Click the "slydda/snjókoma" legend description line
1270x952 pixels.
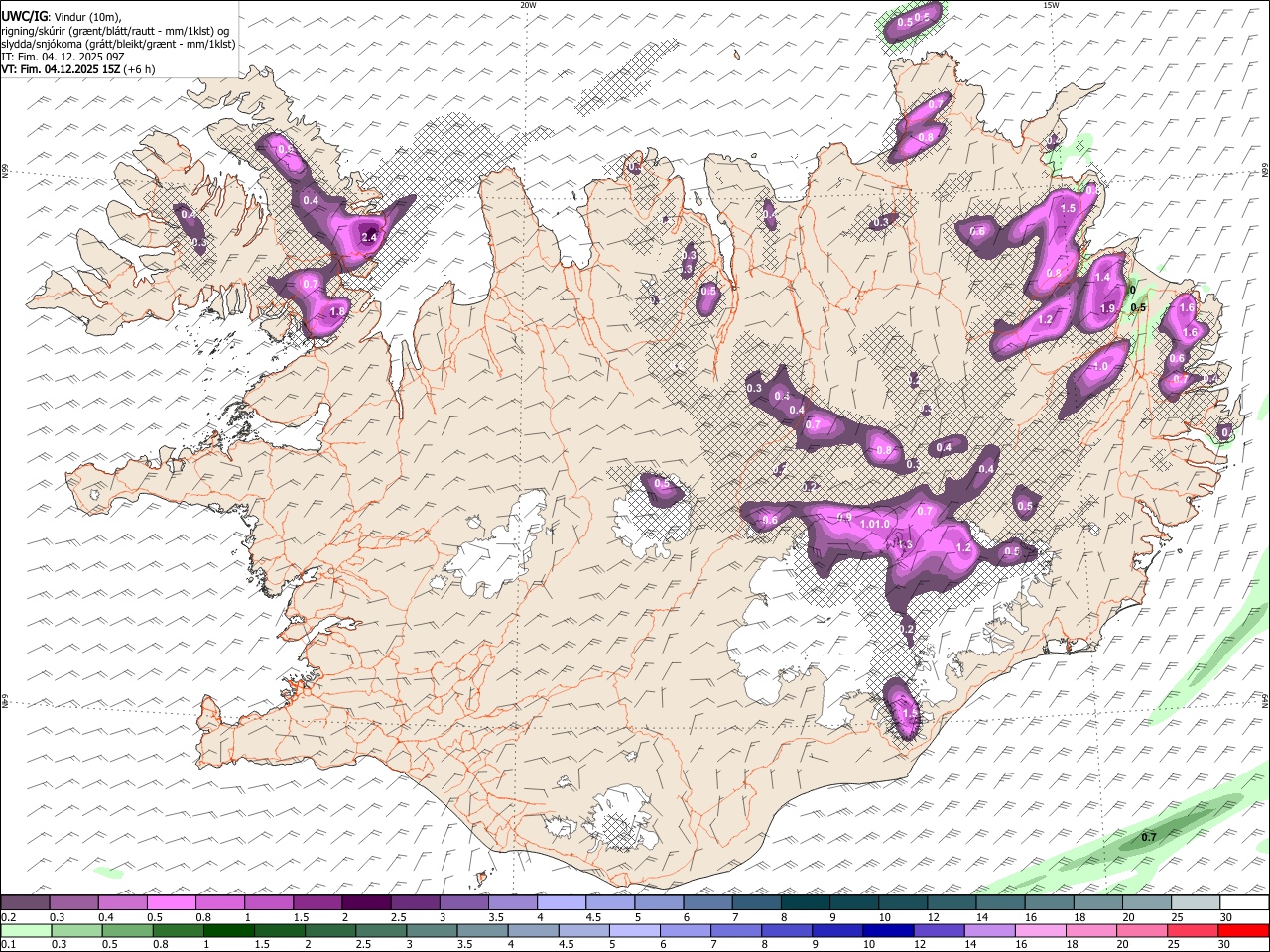(x=118, y=44)
